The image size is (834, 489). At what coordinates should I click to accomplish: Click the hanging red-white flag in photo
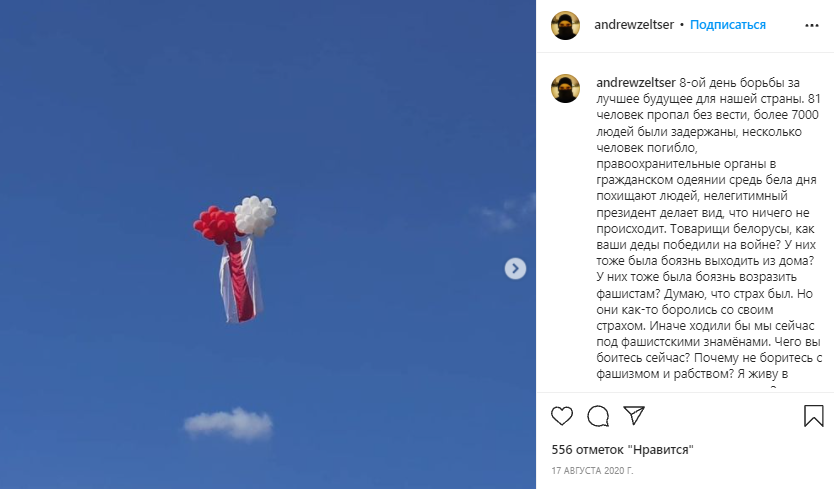(x=241, y=281)
